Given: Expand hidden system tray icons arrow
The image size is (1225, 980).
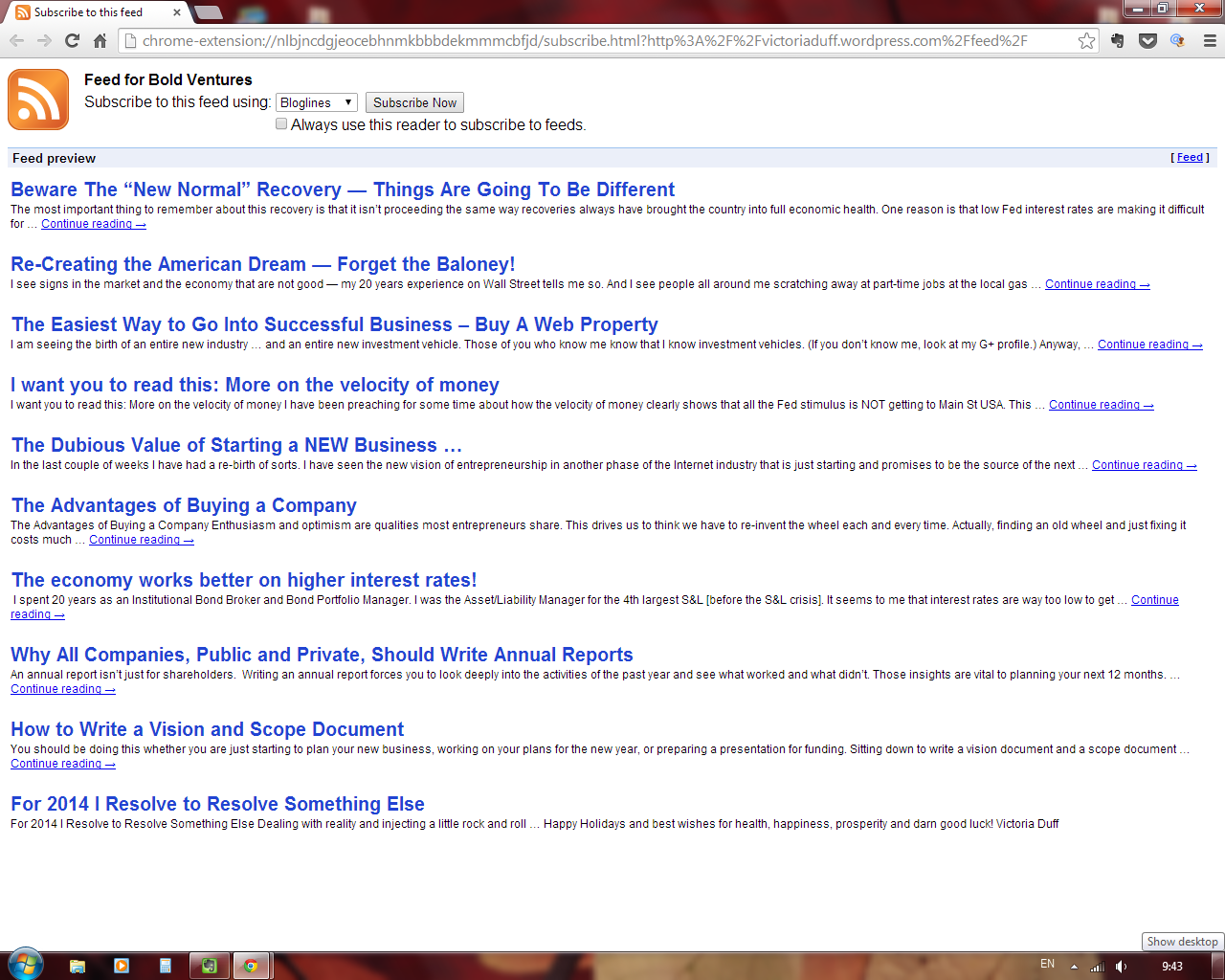Looking at the screenshot, I should 1074,967.
